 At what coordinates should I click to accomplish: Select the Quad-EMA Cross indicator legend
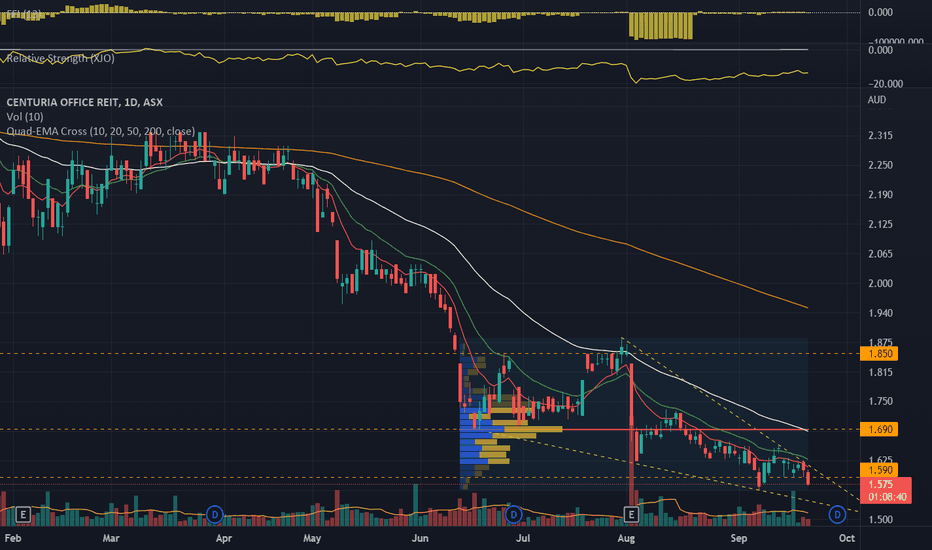(x=100, y=131)
